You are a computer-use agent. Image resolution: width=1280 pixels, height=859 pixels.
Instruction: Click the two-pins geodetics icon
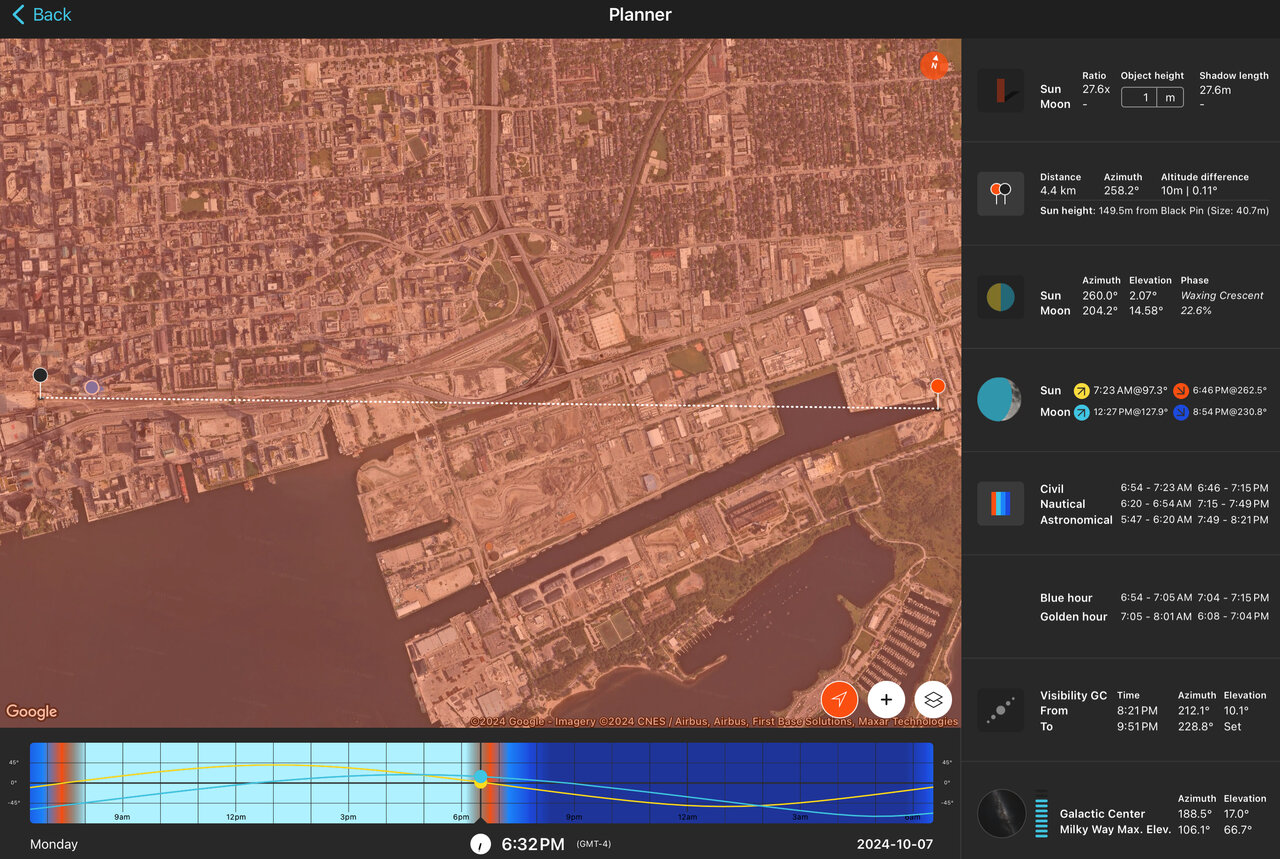point(1000,194)
